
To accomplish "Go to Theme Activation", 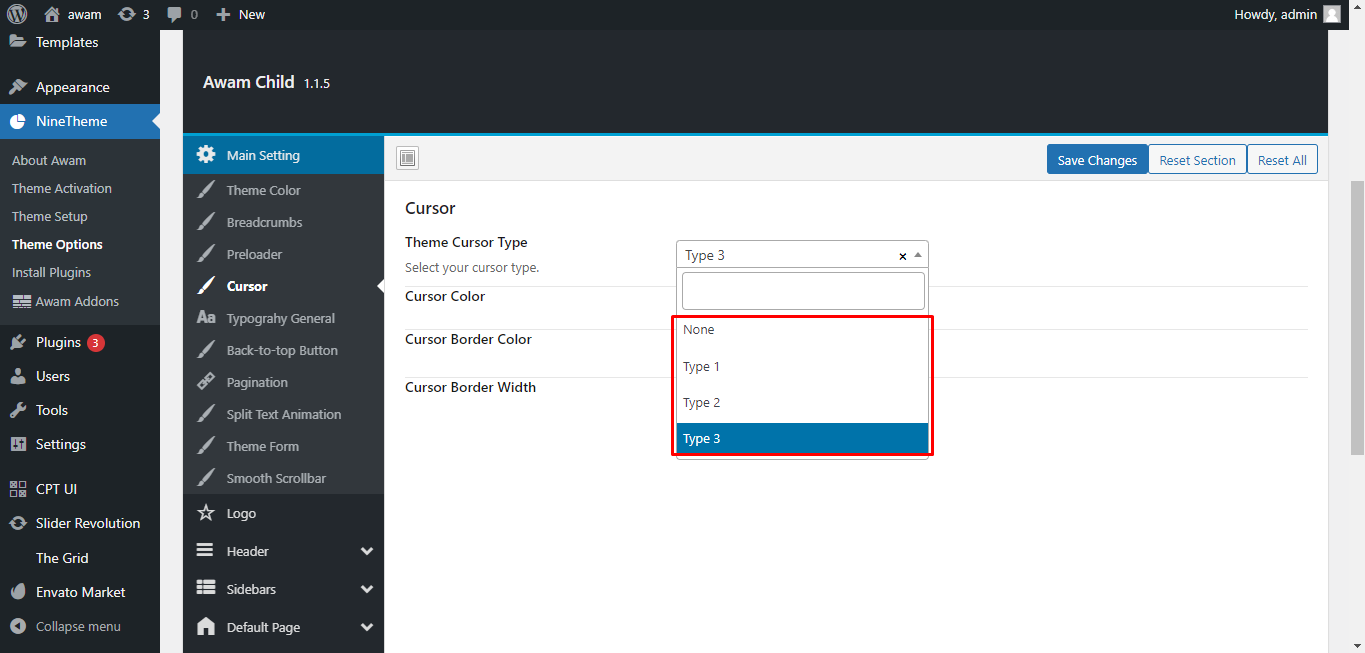I will click(62, 188).
